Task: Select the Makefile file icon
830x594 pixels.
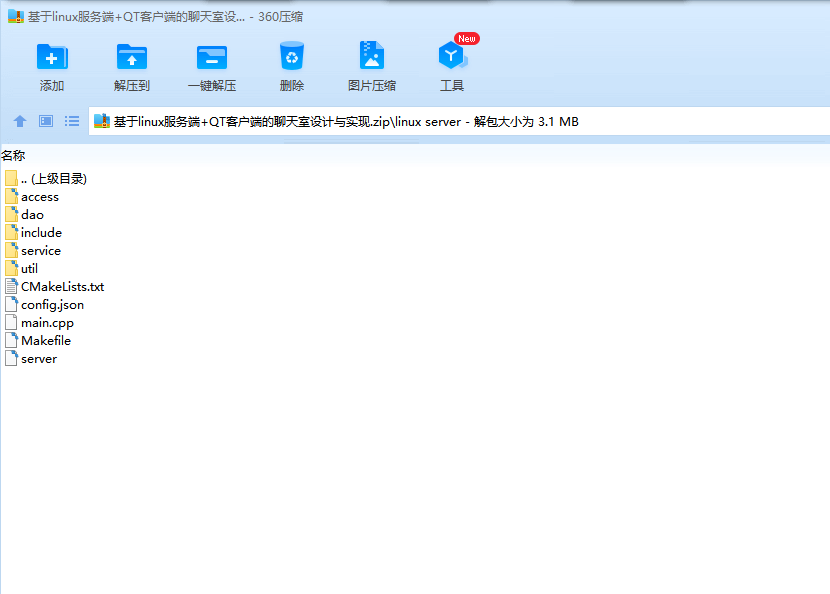Action: coord(12,340)
